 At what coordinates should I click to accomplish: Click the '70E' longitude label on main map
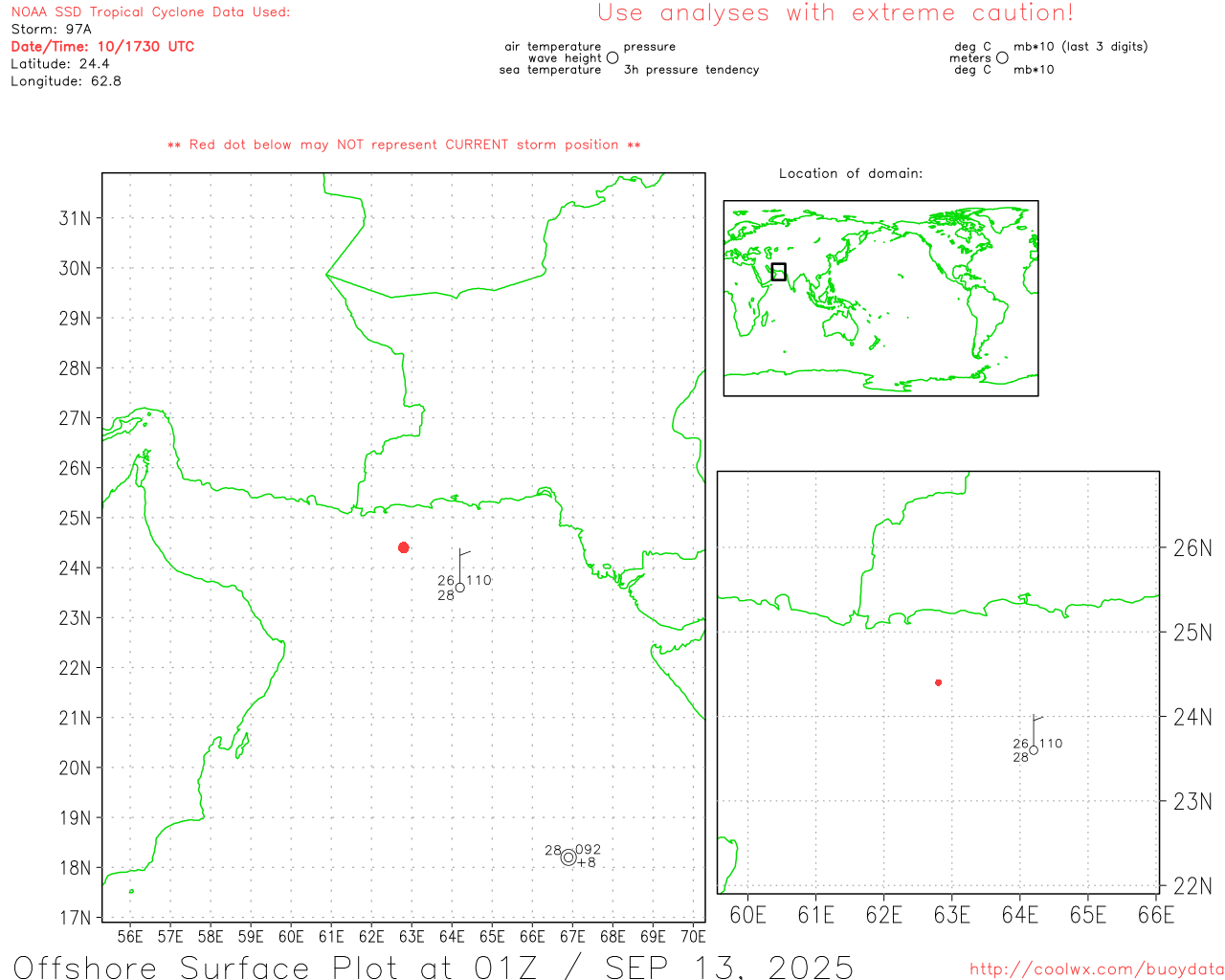[x=693, y=936]
